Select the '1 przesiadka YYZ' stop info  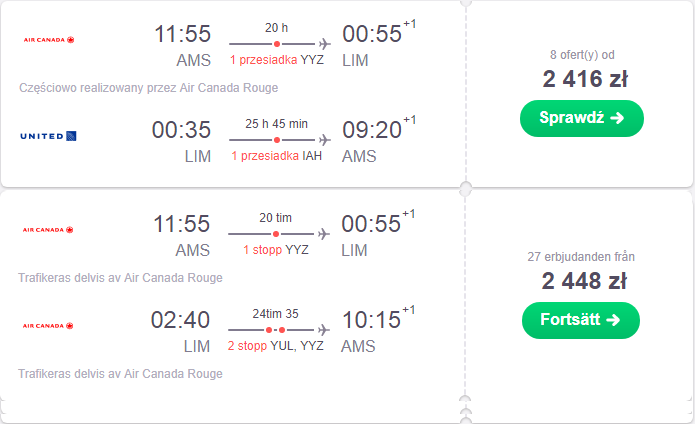[x=277, y=60]
